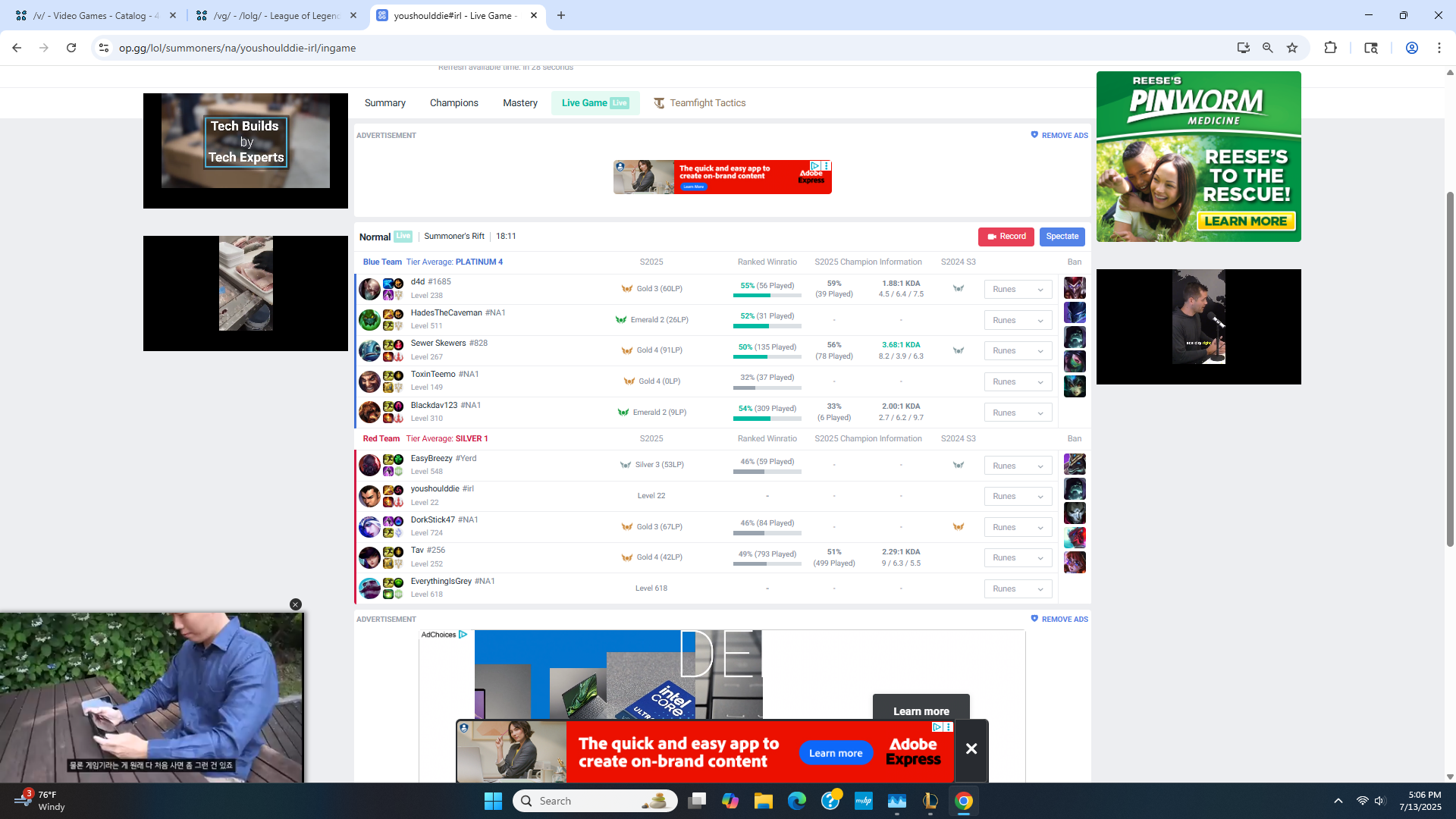Click the Windows taskbar Search box
The width and height of the screenshot is (1456, 819).
[595, 801]
